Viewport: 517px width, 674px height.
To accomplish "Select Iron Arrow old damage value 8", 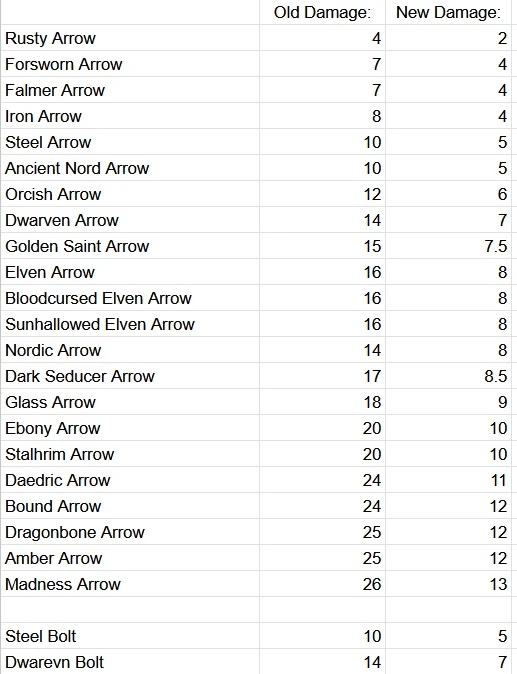I will (322, 116).
